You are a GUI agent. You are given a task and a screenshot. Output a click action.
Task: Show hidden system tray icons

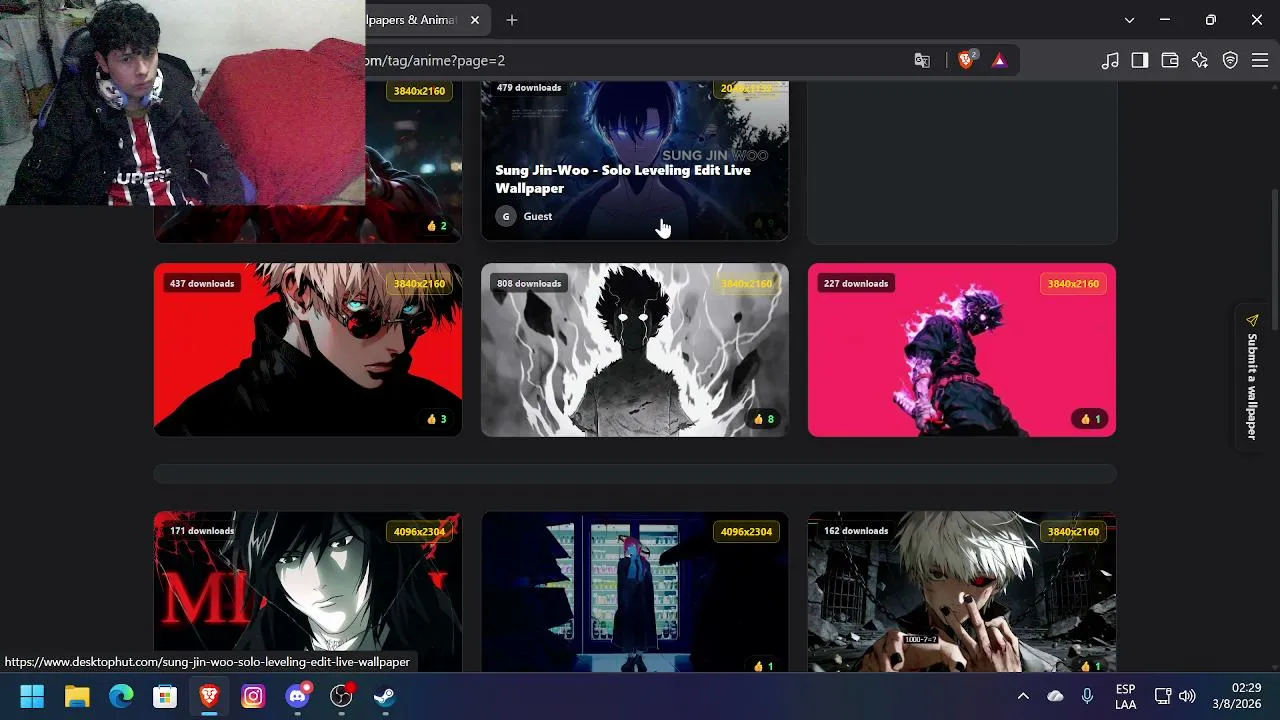1023,696
